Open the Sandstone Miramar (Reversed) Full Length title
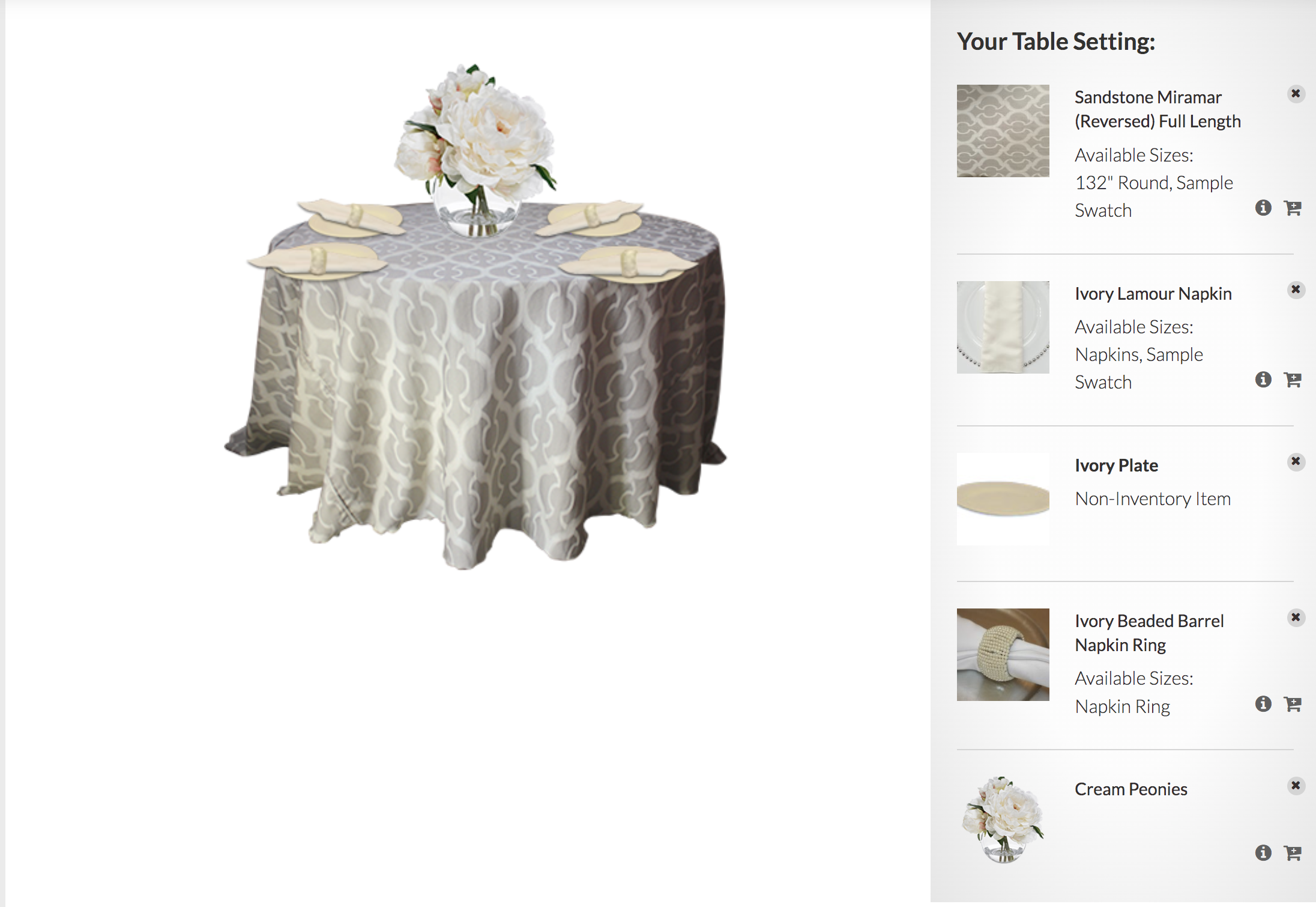This screenshot has width=1316, height=907. 1158,109
